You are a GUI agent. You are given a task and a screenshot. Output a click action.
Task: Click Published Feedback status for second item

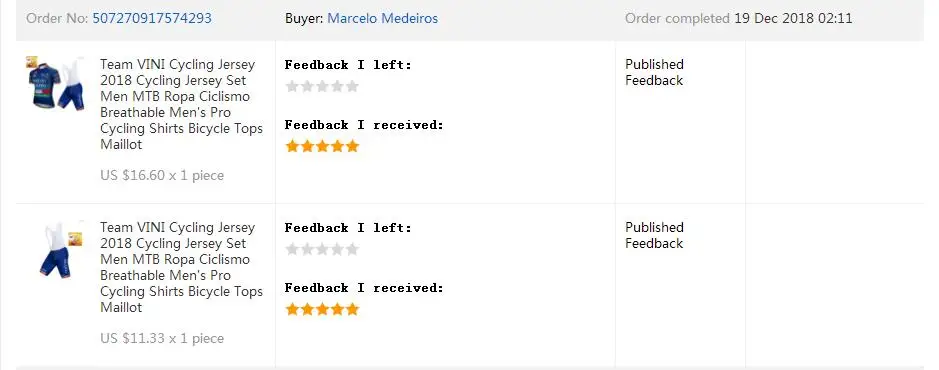(654, 235)
